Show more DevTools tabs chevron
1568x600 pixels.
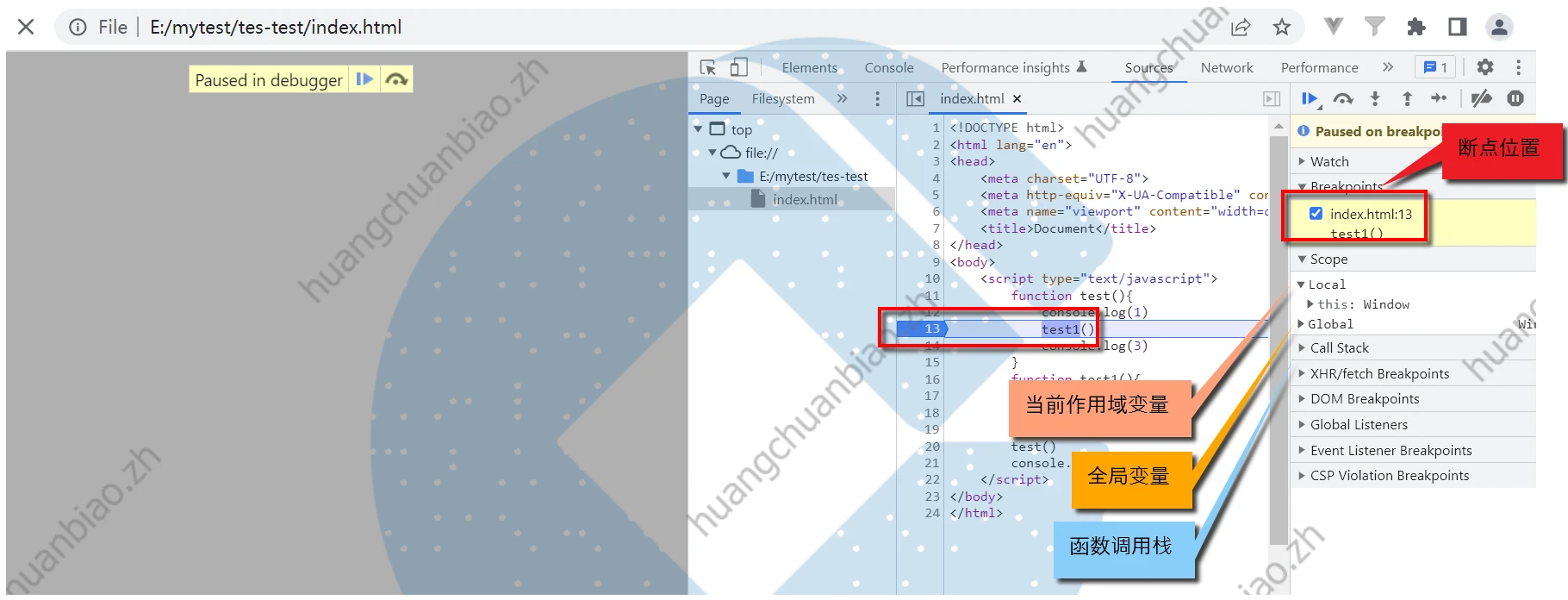[1387, 67]
